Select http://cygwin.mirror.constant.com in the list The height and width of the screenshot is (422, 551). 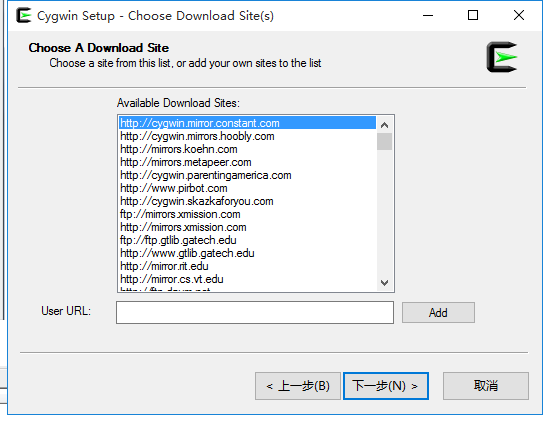(247, 123)
